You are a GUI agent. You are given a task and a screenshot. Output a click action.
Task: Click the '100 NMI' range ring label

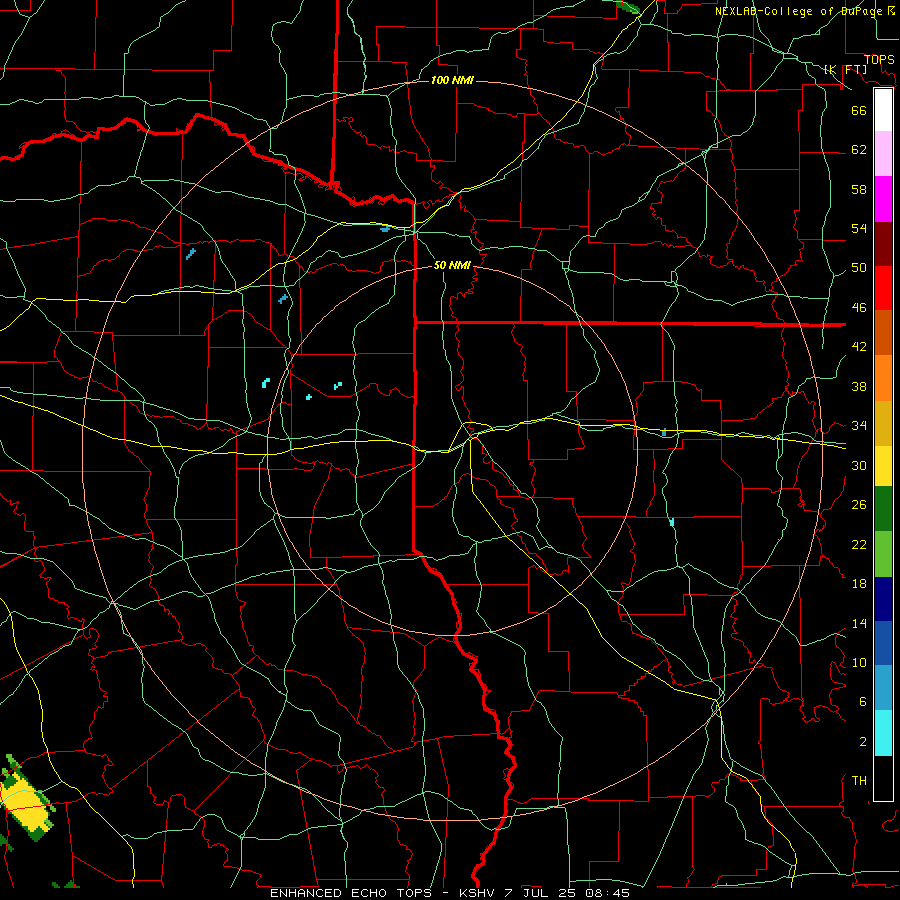pyautogui.click(x=452, y=80)
